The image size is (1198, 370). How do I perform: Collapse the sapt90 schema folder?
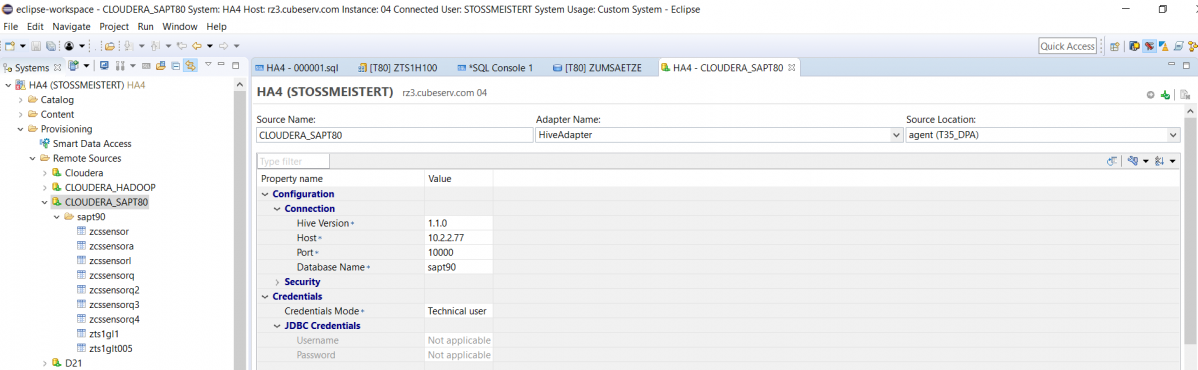[x=57, y=216]
